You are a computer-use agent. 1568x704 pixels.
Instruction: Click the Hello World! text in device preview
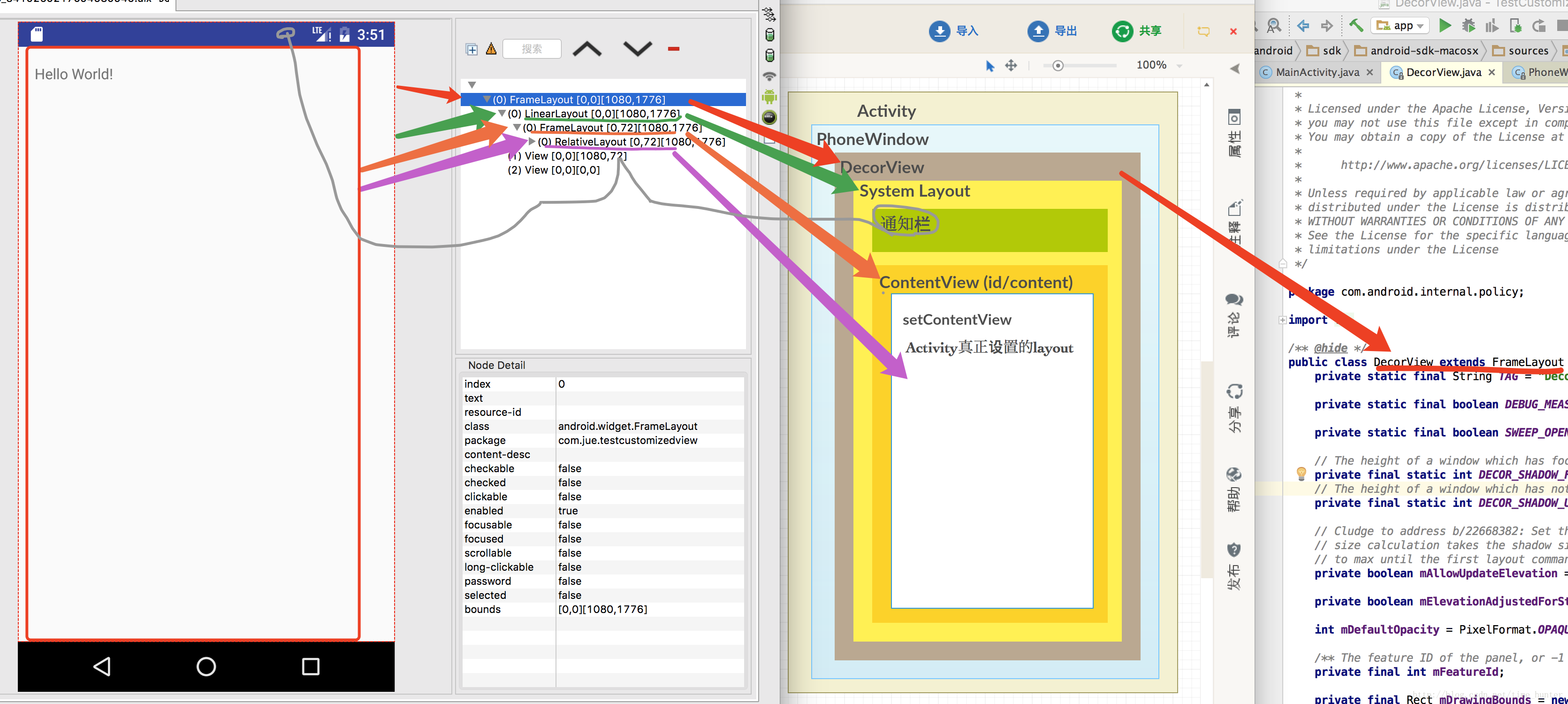click(x=74, y=74)
